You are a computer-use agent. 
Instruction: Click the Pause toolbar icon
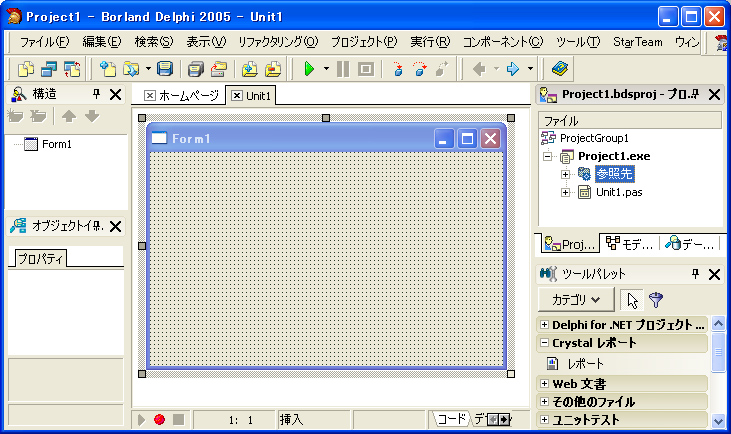click(343, 69)
